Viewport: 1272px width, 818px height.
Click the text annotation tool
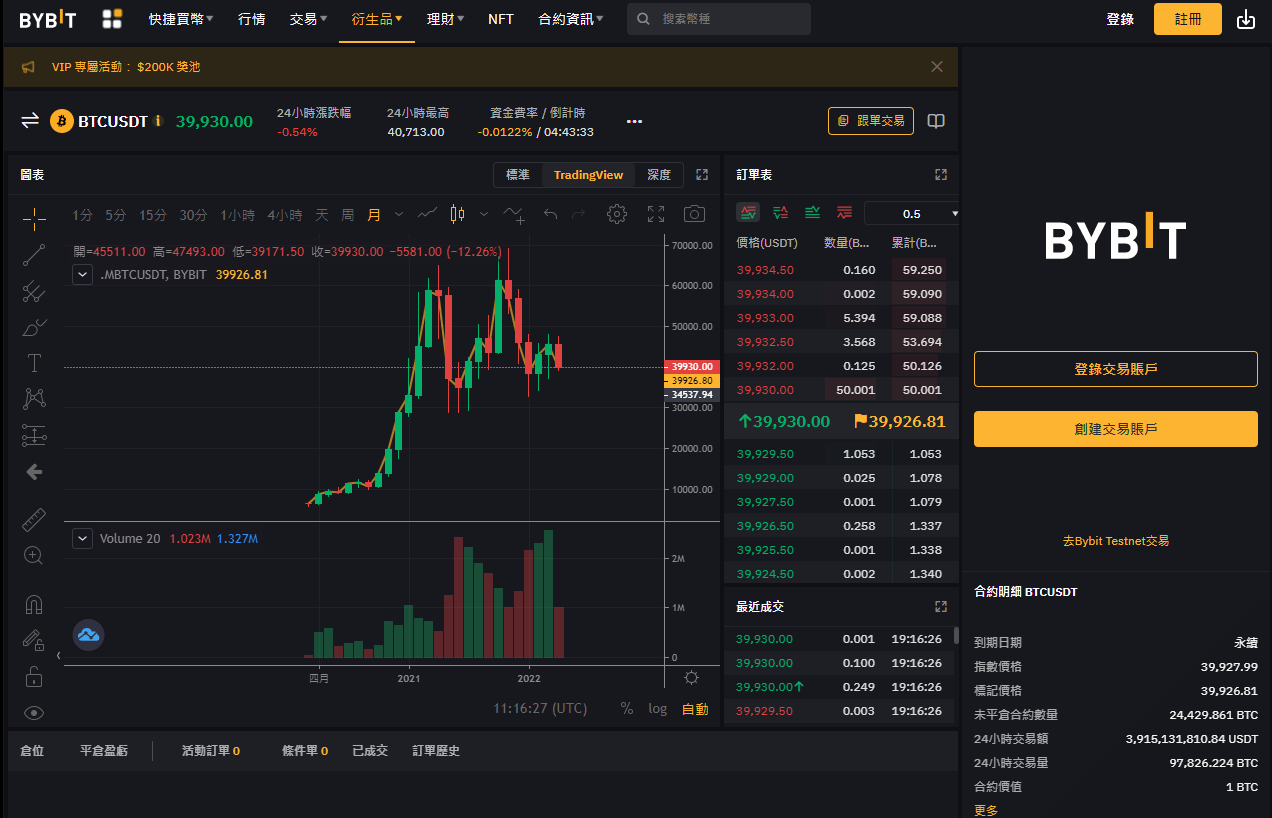[34, 362]
